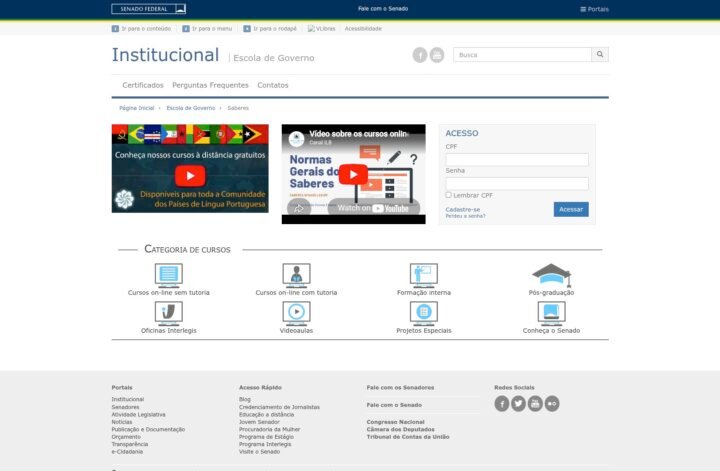Open the Facebook icon in the header
The height and width of the screenshot is (471, 720).
tap(420, 55)
